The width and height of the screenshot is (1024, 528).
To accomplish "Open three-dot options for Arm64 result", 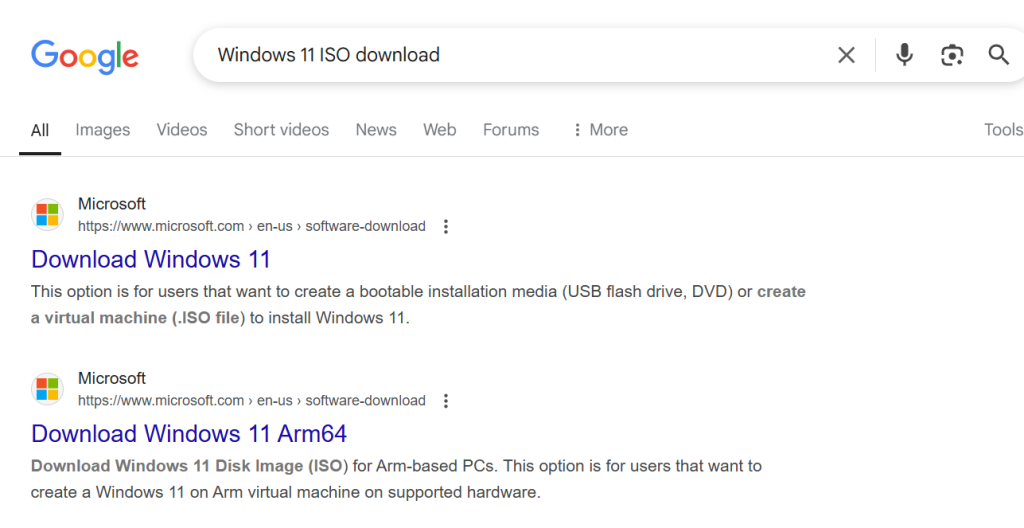I will pyautogui.click(x=446, y=401).
